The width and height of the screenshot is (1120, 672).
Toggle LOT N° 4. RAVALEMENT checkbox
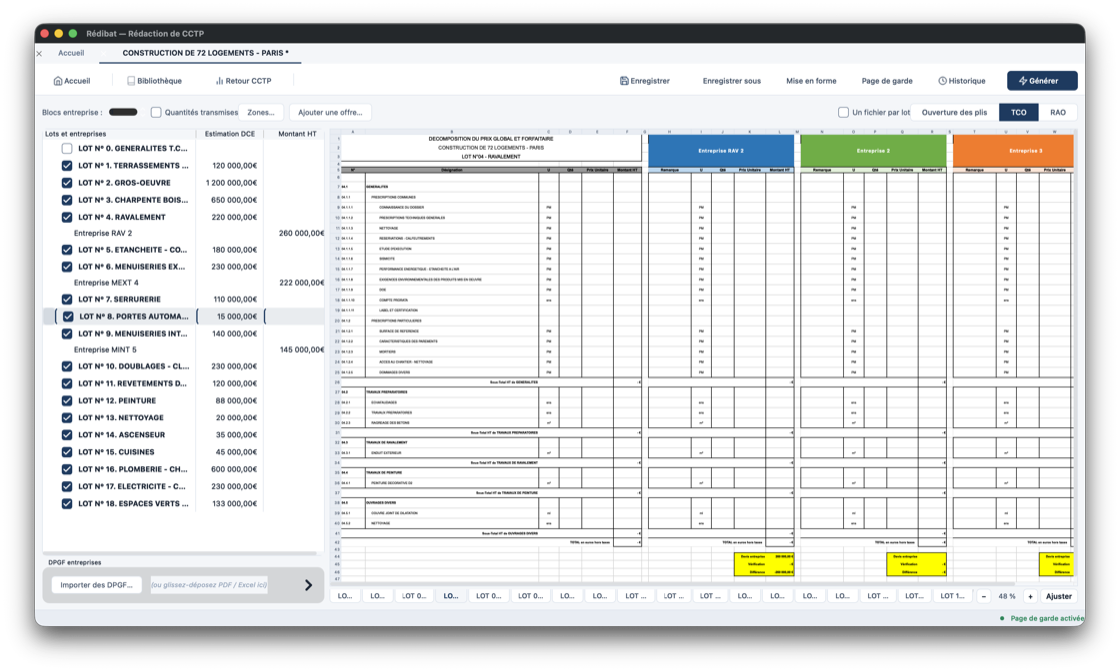[67, 217]
